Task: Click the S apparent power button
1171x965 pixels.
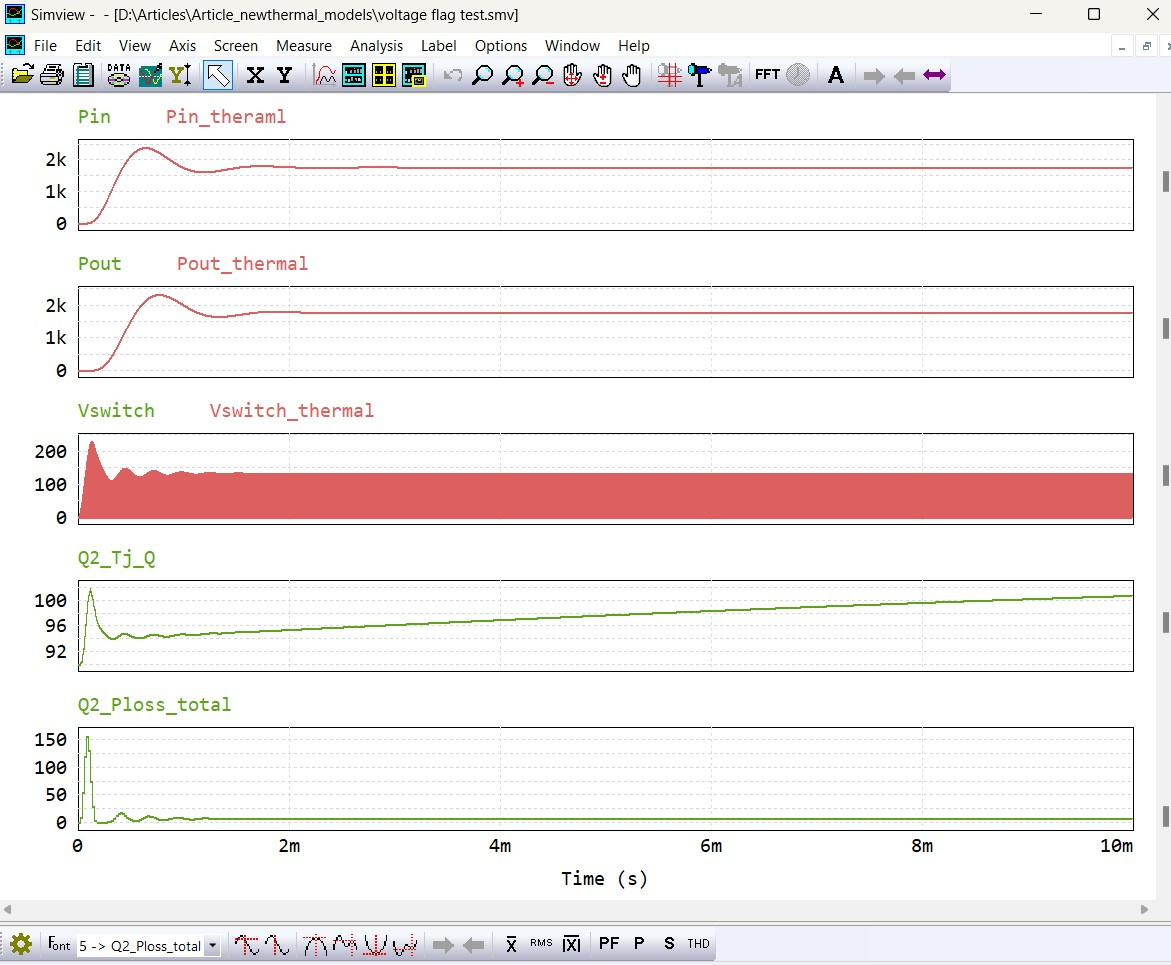Action: coord(669,943)
